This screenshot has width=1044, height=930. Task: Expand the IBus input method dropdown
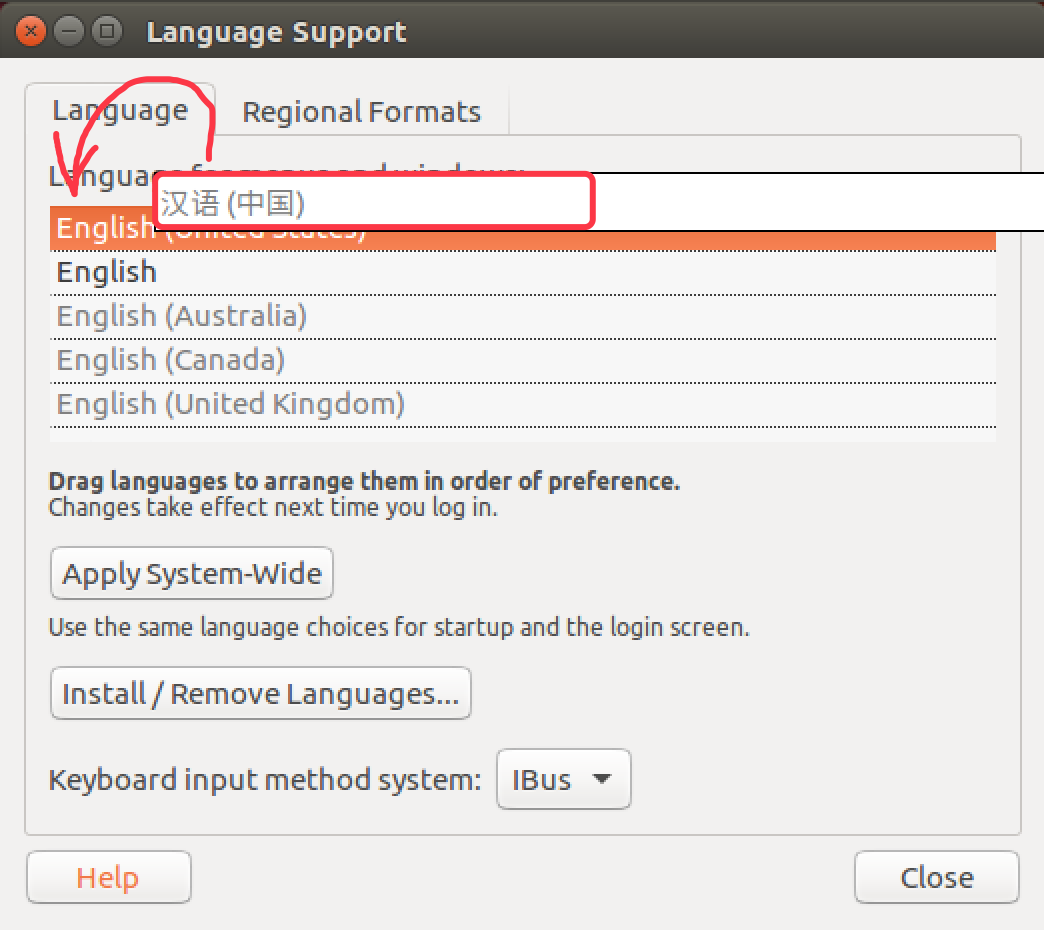(x=563, y=779)
